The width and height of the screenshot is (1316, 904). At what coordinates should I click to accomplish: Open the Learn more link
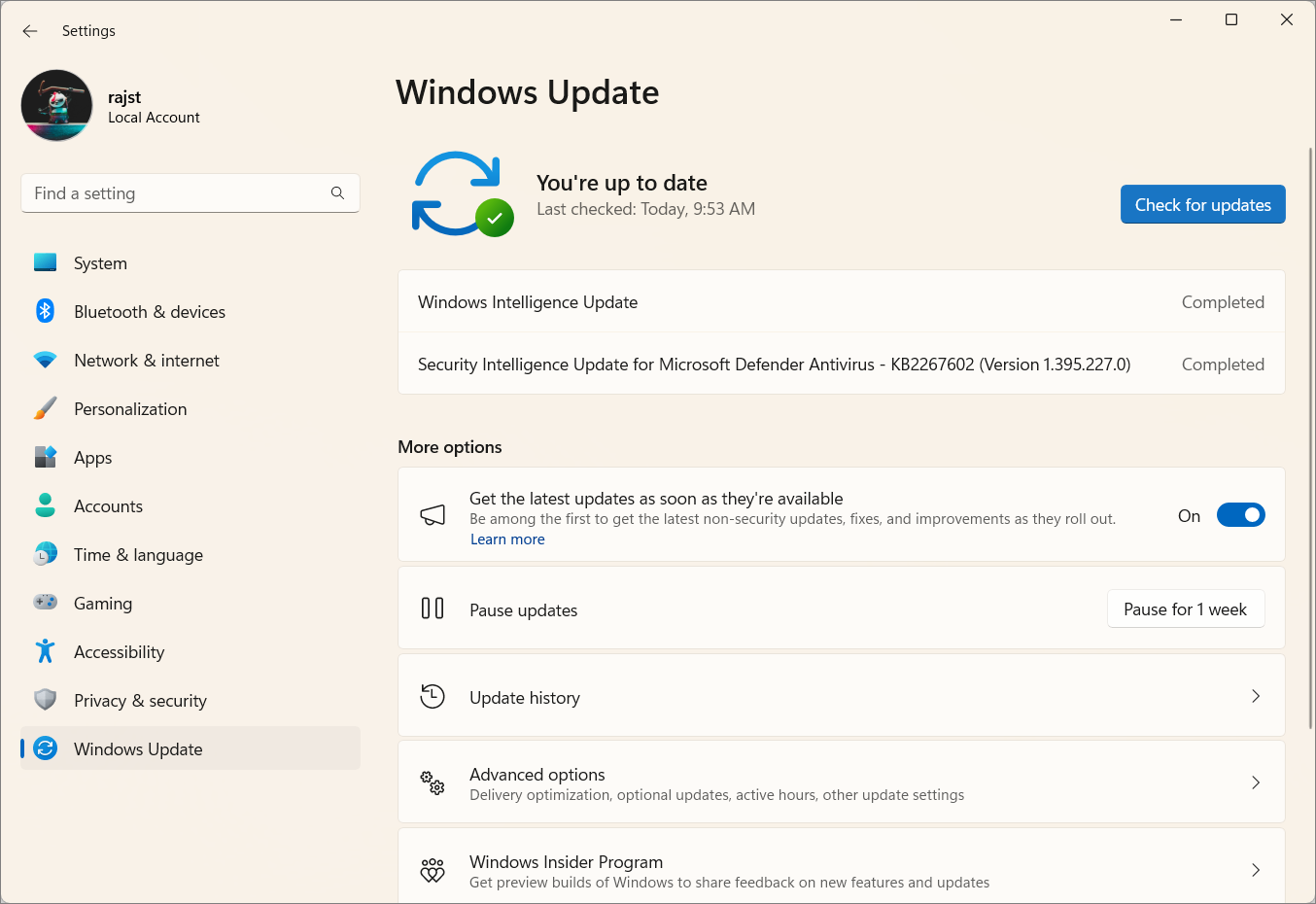click(x=507, y=539)
